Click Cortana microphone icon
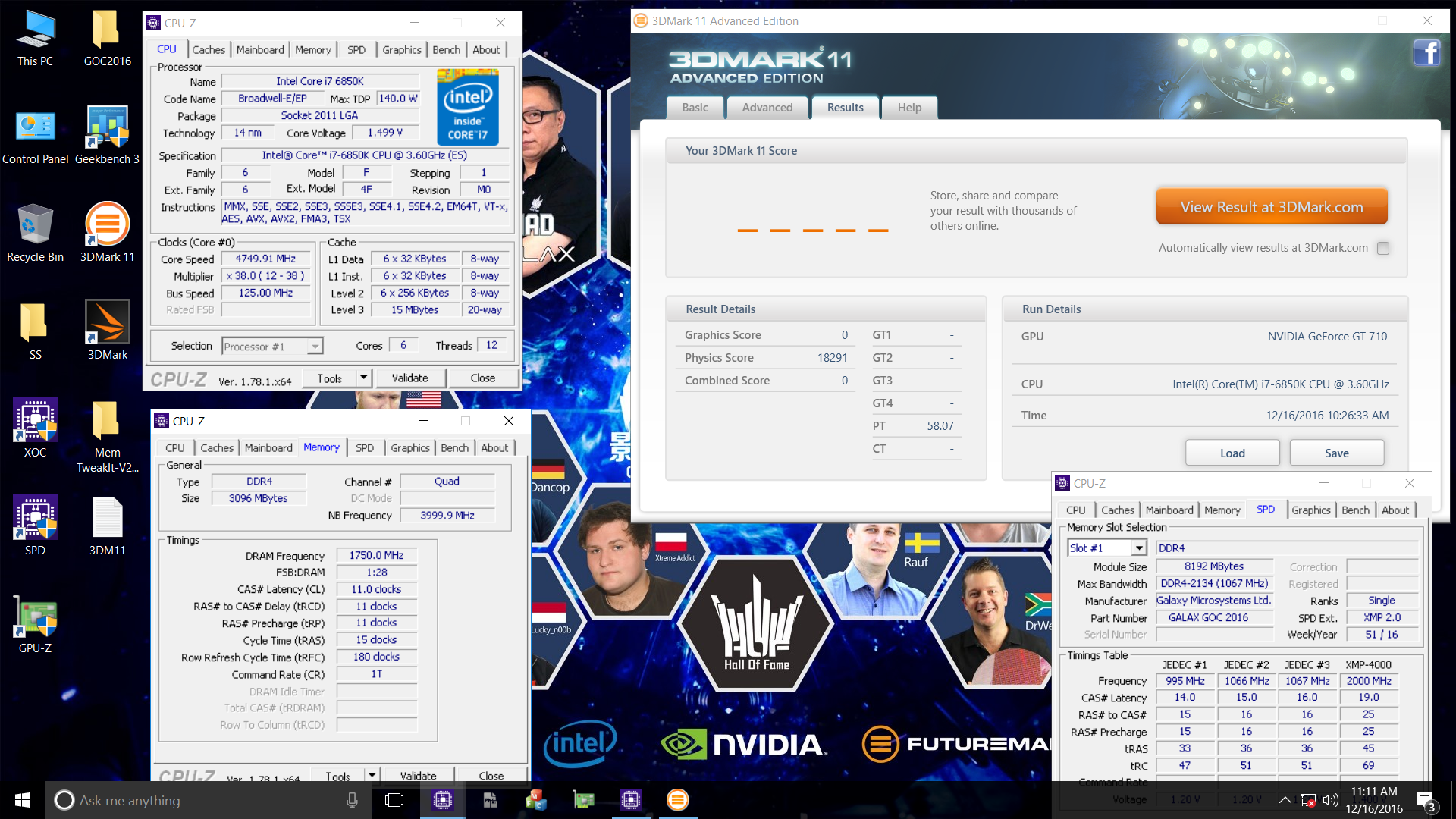Image resolution: width=1456 pixels, height=819 pixels. (352, 800)
